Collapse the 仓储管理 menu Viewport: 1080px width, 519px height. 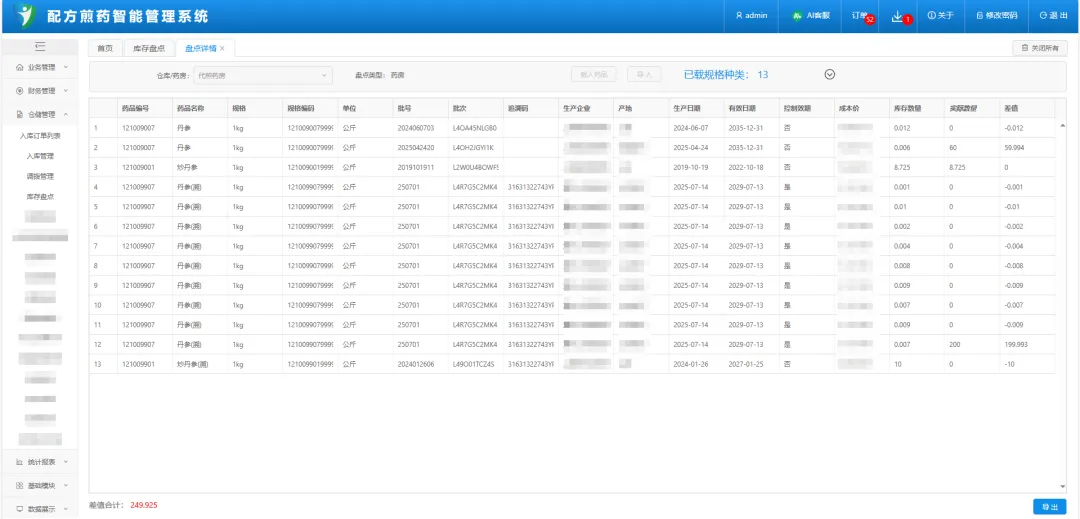(x=41, y=114)
